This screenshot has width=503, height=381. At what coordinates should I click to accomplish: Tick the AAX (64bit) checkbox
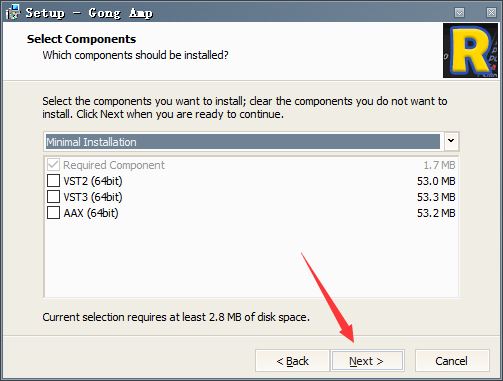pos(53,213)
